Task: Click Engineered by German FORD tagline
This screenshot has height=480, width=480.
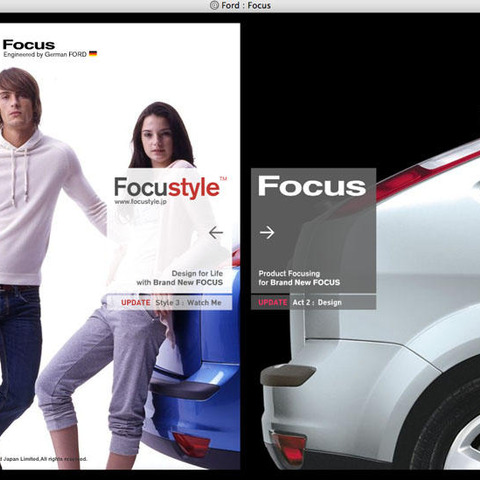Action: click(45, 54)
